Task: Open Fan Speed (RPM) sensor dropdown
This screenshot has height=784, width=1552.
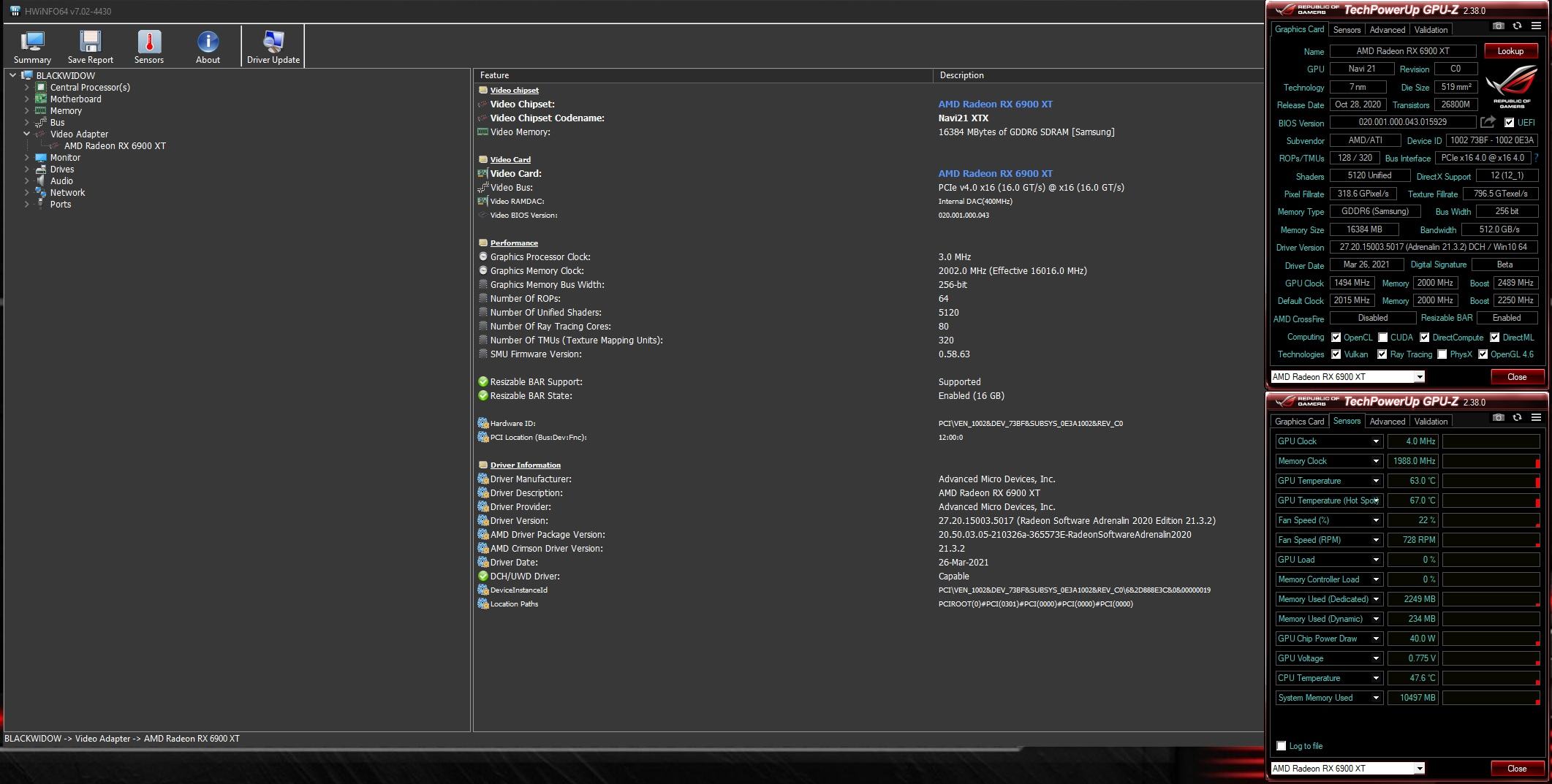Action: tap(1375, 540)
